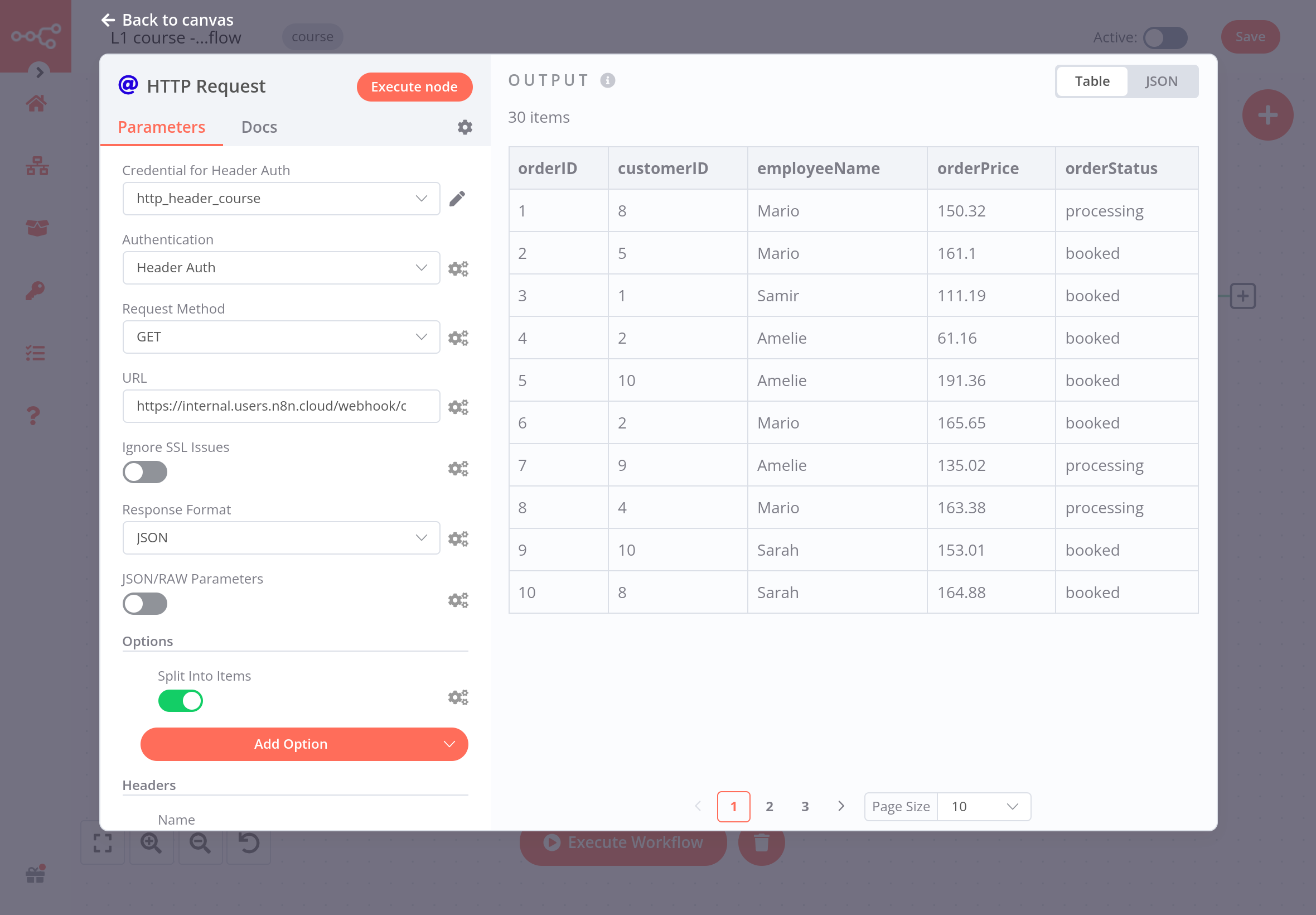Enable Ignore SSL Issues toggle
The image size is (1316, 915).
[x=145, y=473]
